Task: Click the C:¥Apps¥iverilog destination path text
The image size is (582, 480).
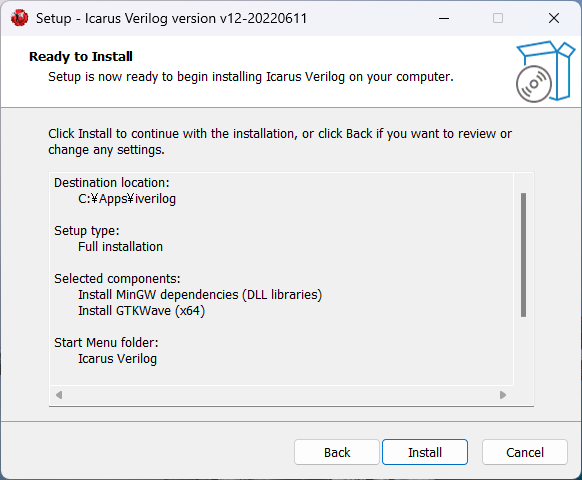Action: pyautogui.click(x=127, y=199)
